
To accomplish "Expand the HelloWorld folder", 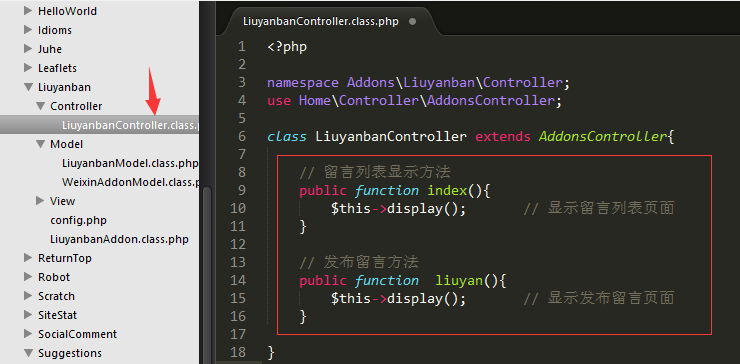I will pos(28,11).
